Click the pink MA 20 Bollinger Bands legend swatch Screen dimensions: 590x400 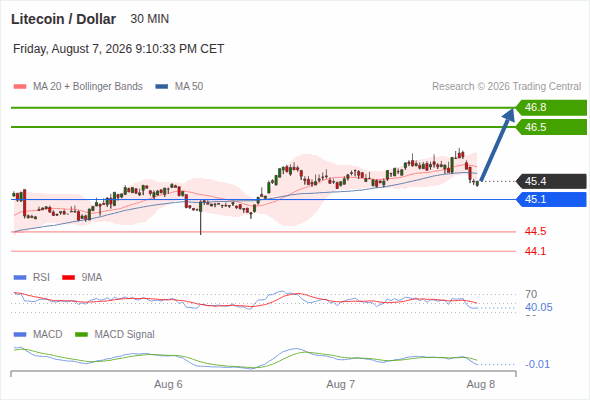click(x=20, y=87)
